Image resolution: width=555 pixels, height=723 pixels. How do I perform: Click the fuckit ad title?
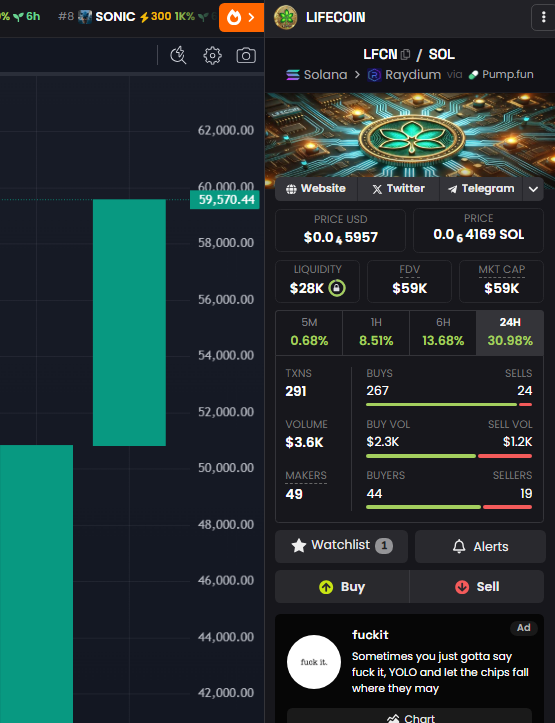coord(370,635)
